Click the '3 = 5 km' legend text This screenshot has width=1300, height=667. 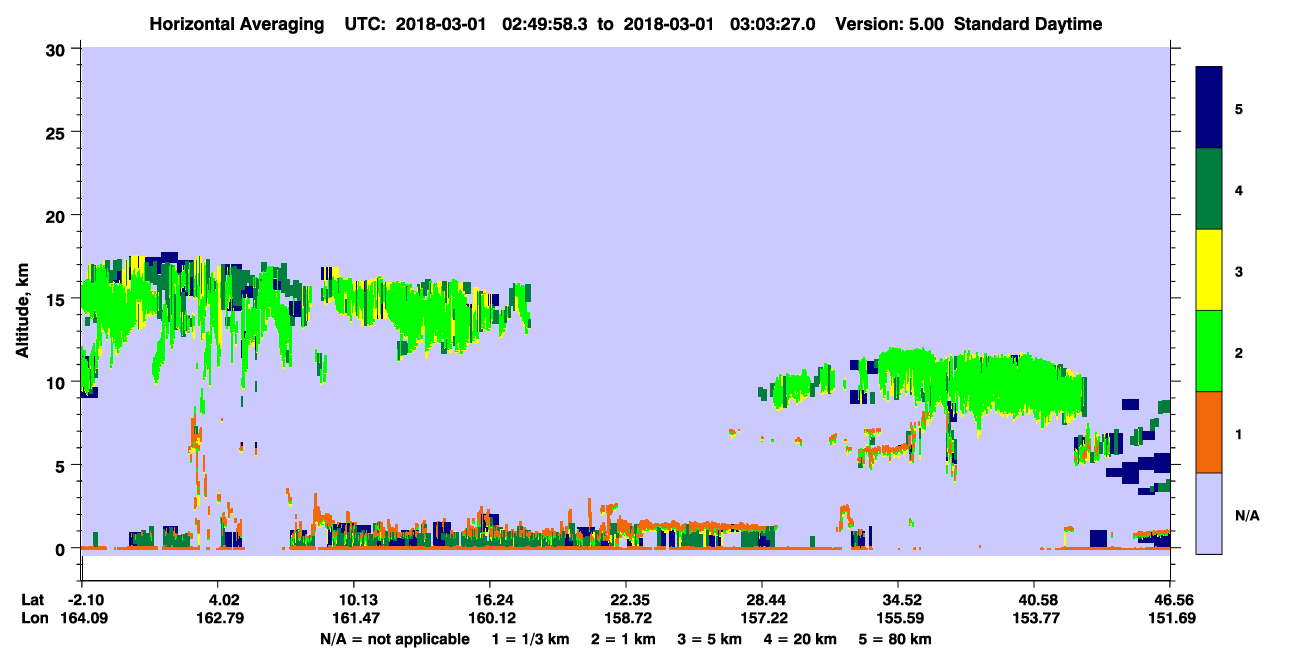tap(711, 639)
